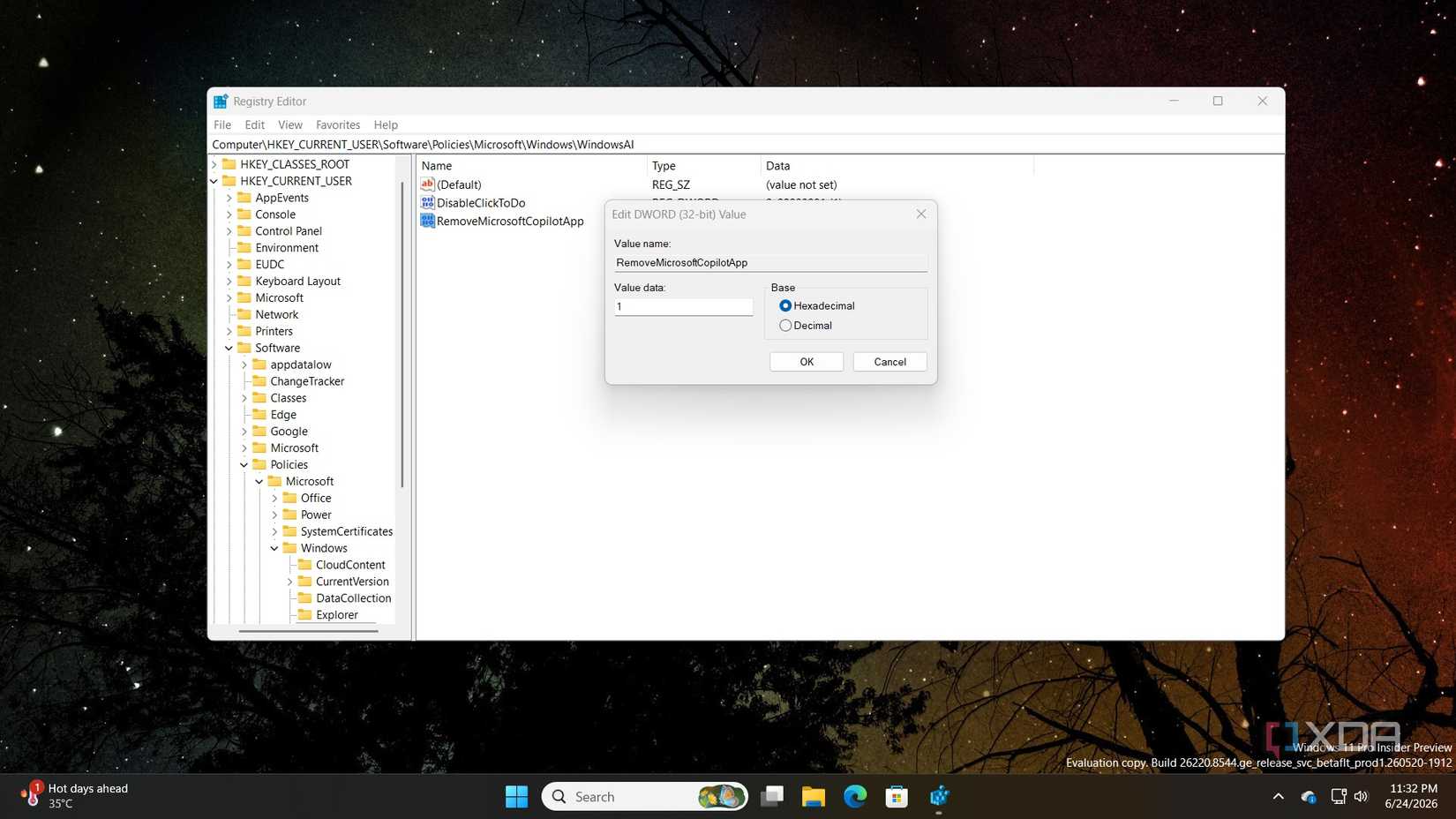Viewport: 1456px width, 819px height.
Task: Select the Explorer folder icon
Action: pos(305,615)
